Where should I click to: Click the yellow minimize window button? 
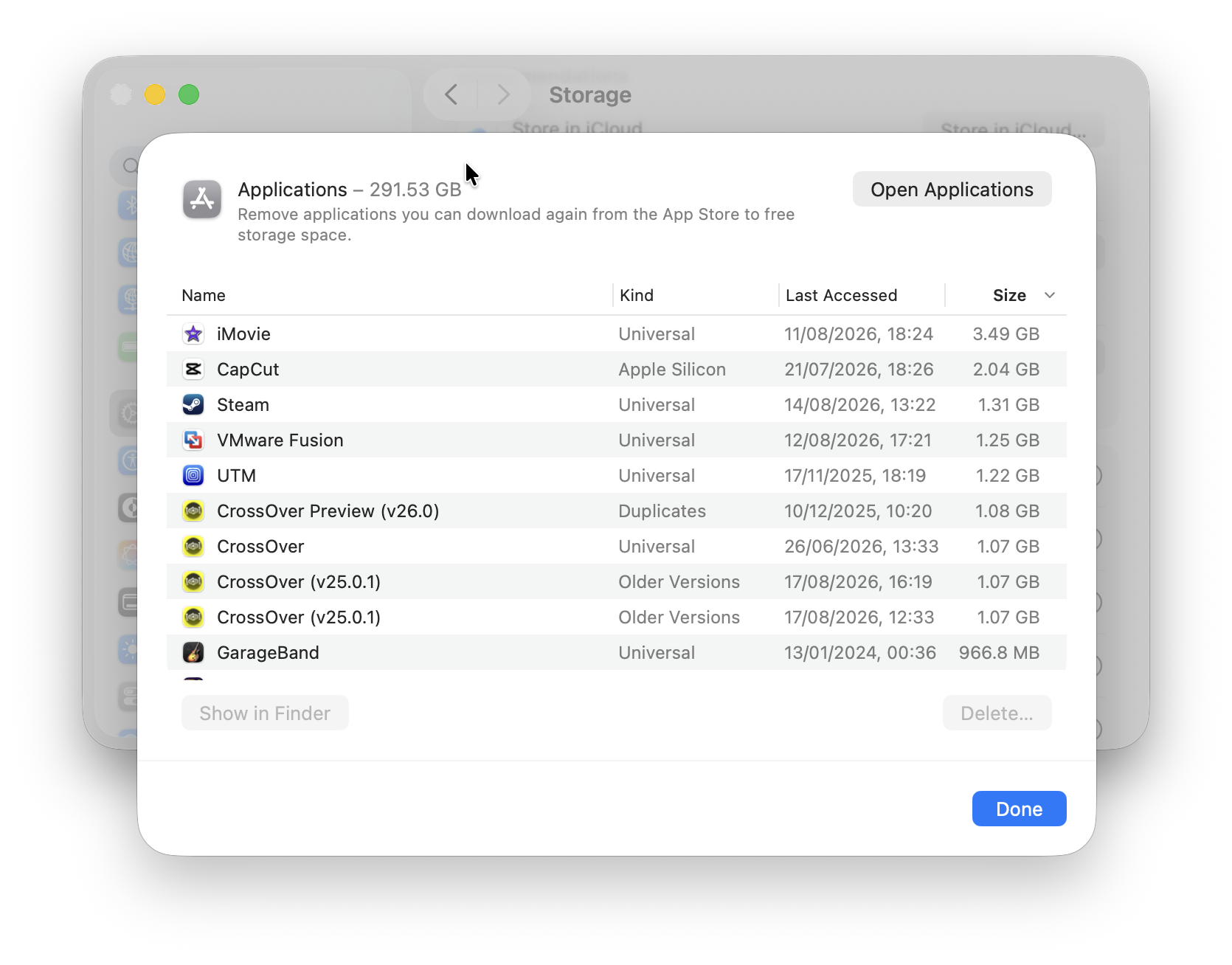(x=155, y=94)
